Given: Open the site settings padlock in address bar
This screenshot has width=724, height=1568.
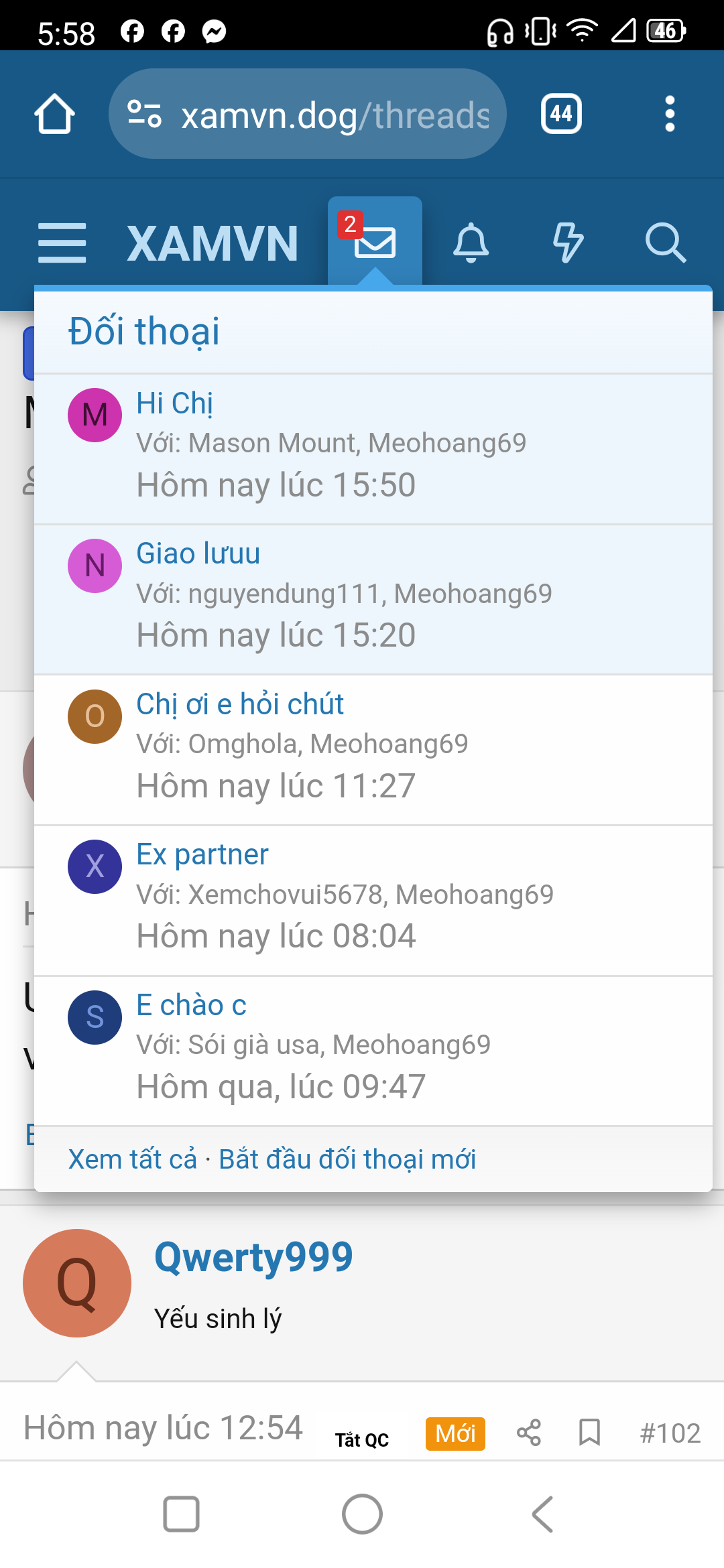Looking at the screenshot, I should point(143,113).
